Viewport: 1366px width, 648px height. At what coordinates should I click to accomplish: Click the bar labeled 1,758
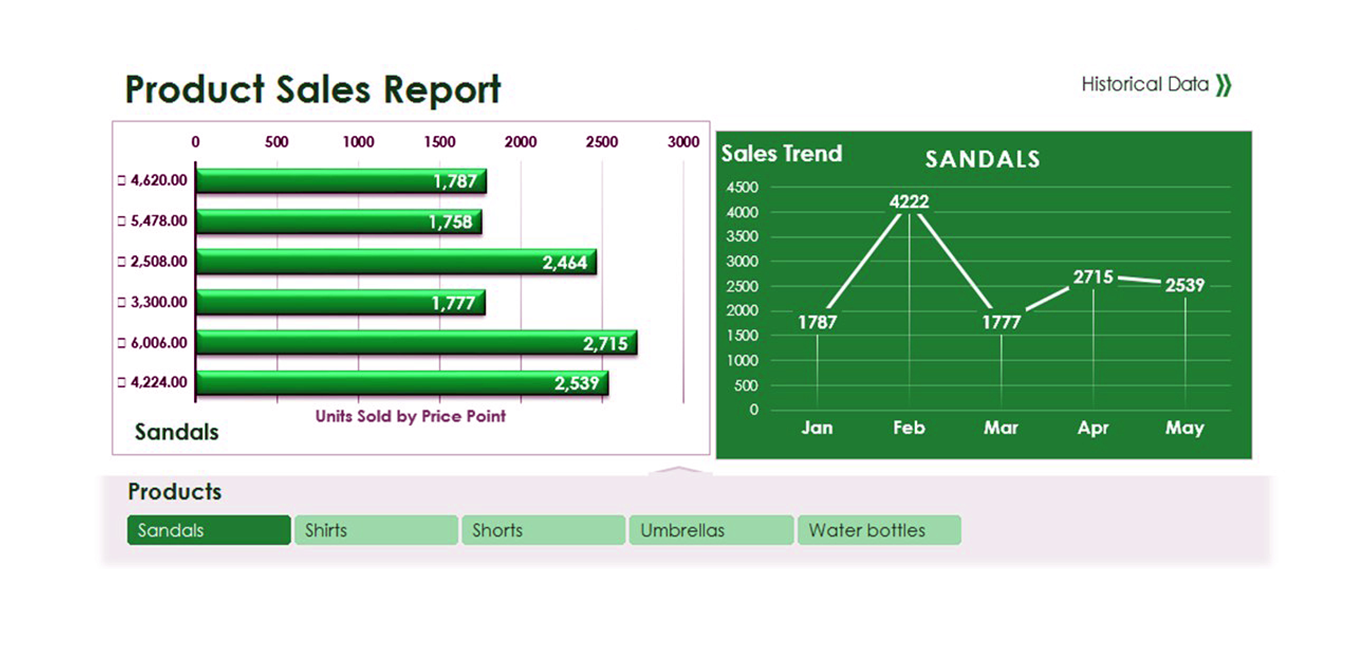(338, 222)
